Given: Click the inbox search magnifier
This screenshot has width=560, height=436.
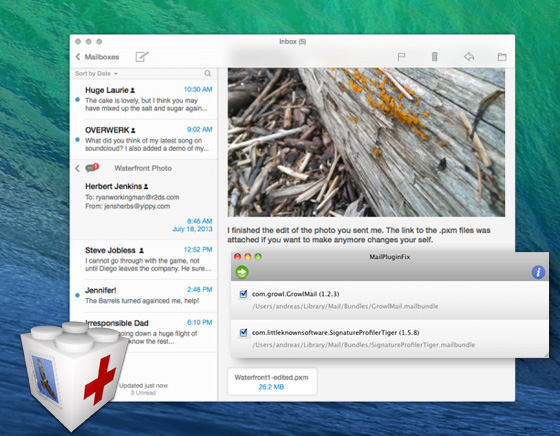Looking at the screenshot, I should pyautogui.click(x=208, y=73).
